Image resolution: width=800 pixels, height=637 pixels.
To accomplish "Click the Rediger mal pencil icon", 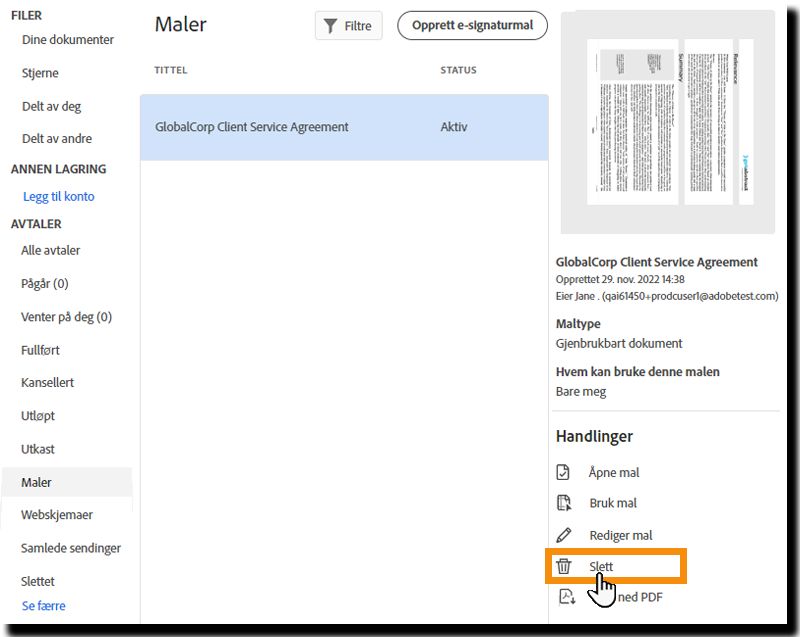I will coord(564,535).
